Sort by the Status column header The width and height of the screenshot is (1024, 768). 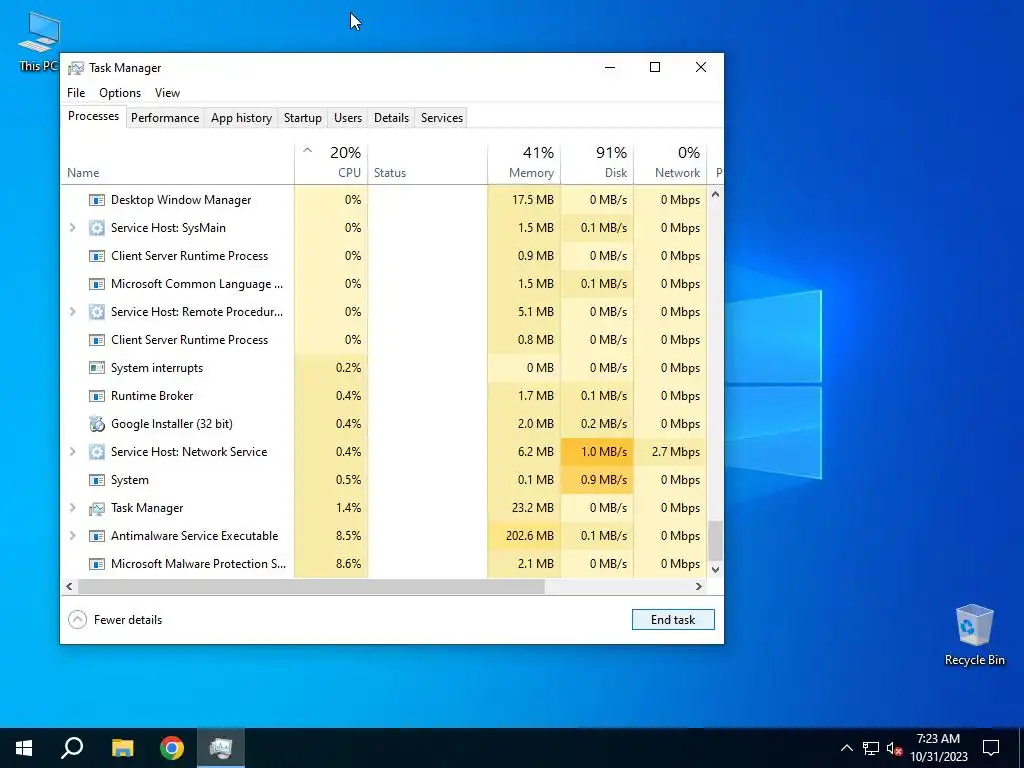[427, 162]
